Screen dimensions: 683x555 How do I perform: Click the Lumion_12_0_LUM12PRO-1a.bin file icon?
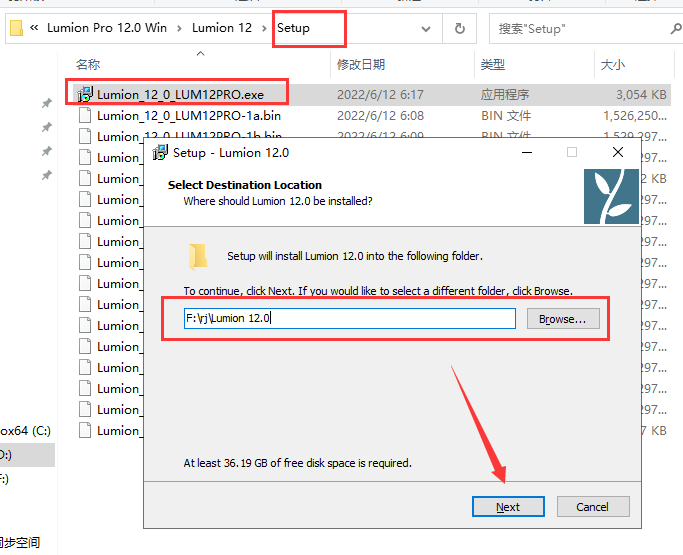point(85,115)
